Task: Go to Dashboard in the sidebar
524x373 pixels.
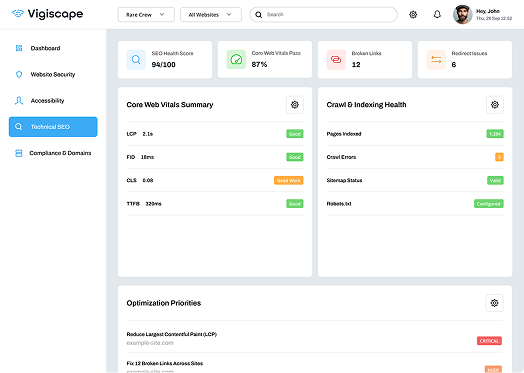Action: tap(53, 48)
